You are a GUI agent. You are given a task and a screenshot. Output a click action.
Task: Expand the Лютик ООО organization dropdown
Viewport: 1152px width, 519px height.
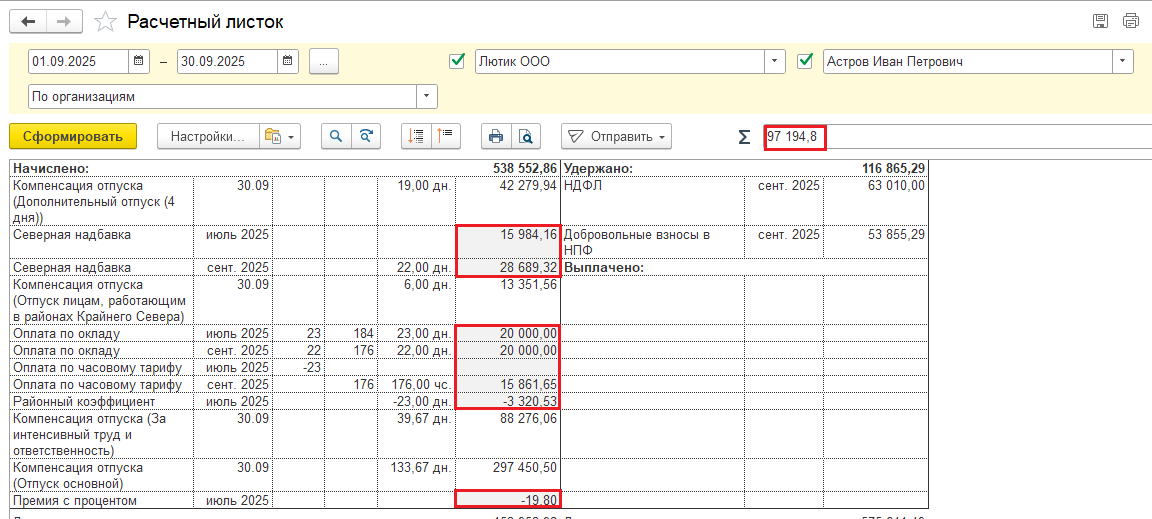(x=775, y=62)
